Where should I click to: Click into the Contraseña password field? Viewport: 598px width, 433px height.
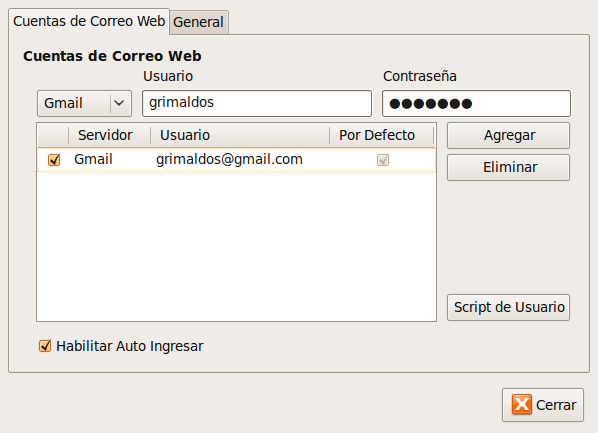click(x=476, y=103)
